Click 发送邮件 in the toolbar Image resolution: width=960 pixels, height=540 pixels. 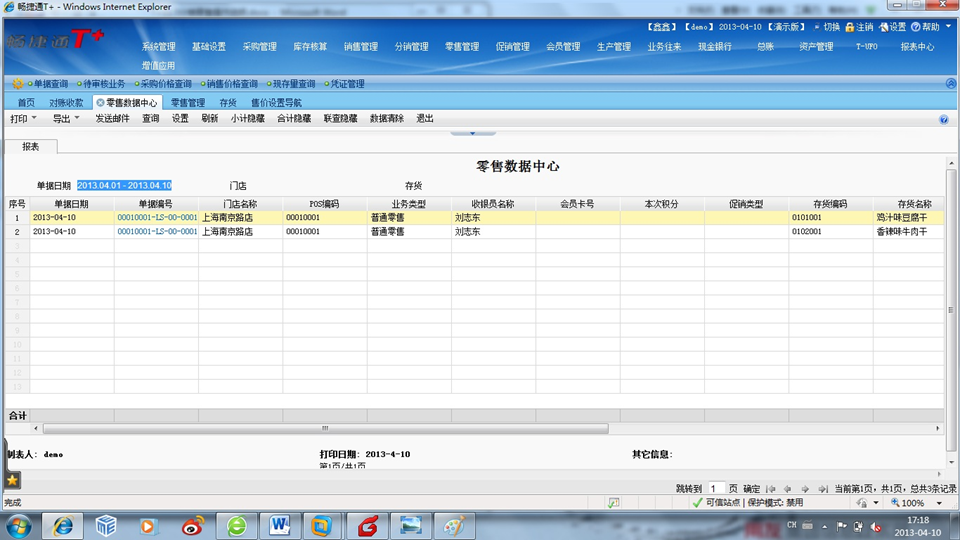pos(112,119)
